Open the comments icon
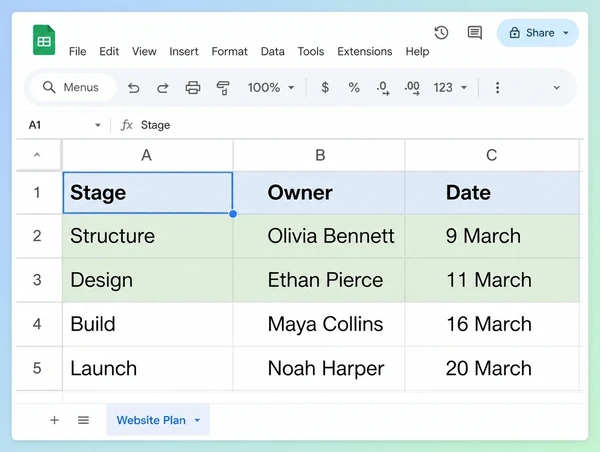This screenshot has width=600, height=452. [474, 33]
